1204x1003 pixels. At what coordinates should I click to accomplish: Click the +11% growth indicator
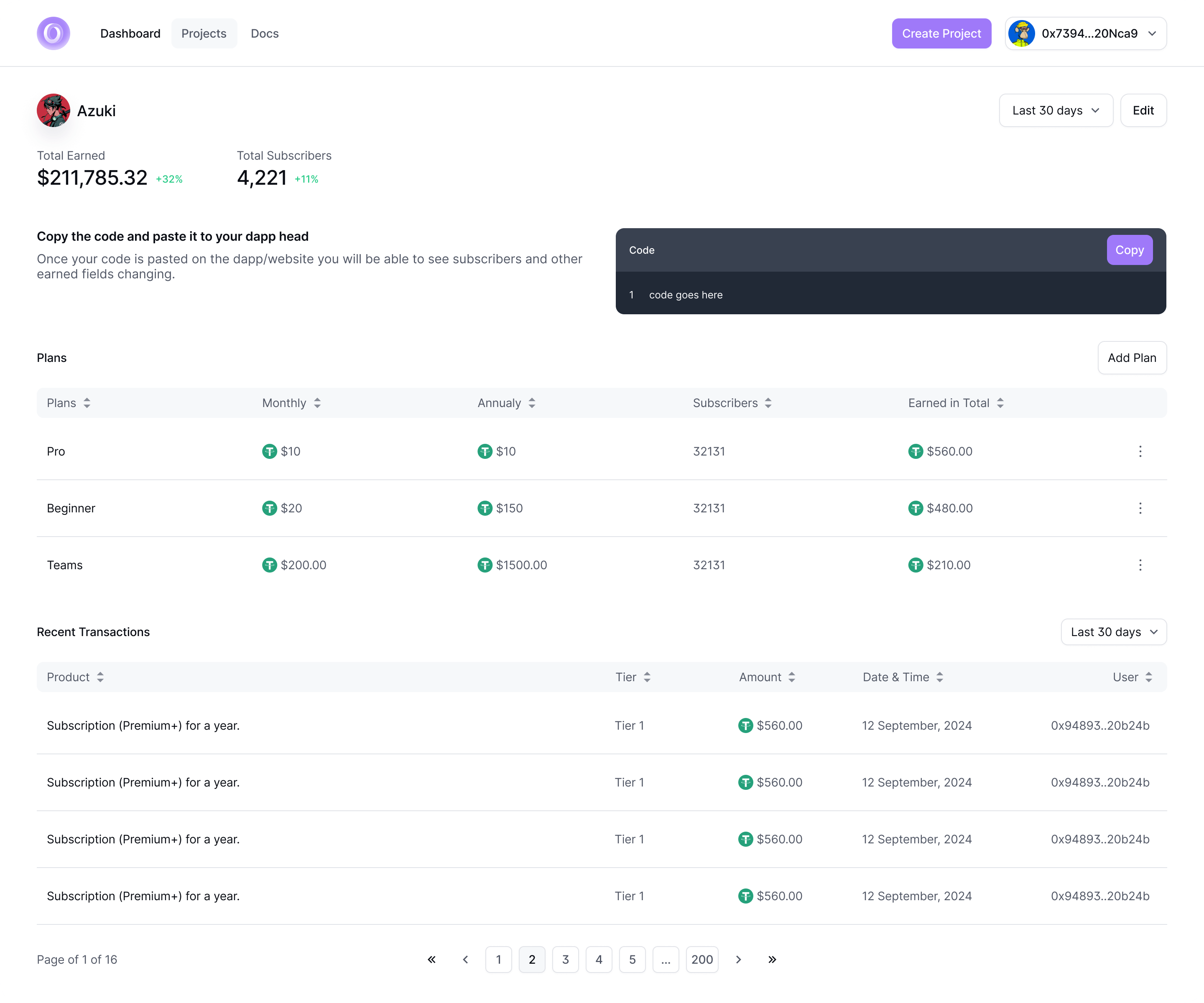click(x=306, y=179)
